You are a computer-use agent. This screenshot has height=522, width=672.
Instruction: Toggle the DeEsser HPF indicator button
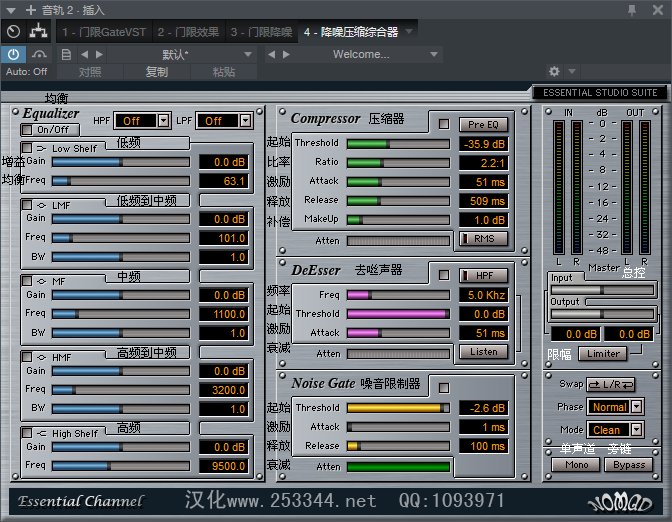pos(483,276)
